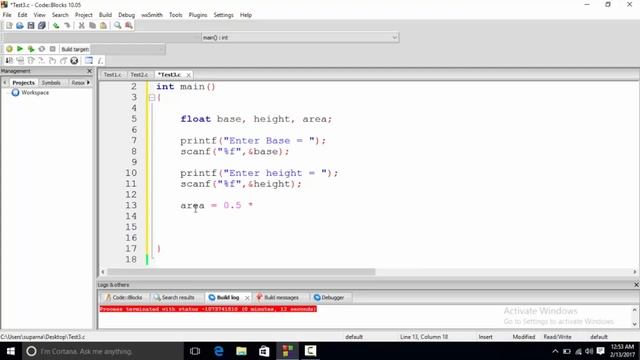This screenshot has height=360, width=640.
Task: Click the Windows Start button
Action: pos(11,351)
